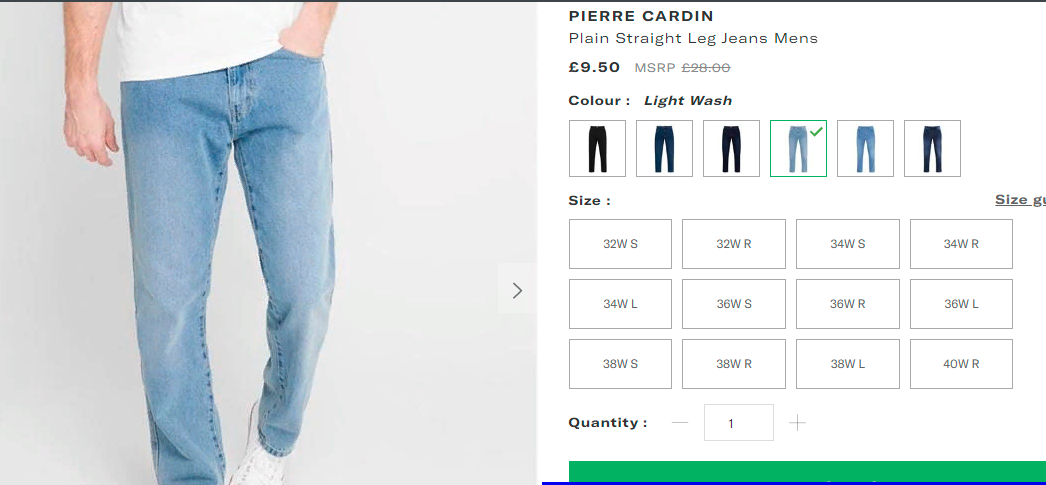The image size is (1046, 485).
Task: Show the next product image using the arrow
Action: pos(517,290)
